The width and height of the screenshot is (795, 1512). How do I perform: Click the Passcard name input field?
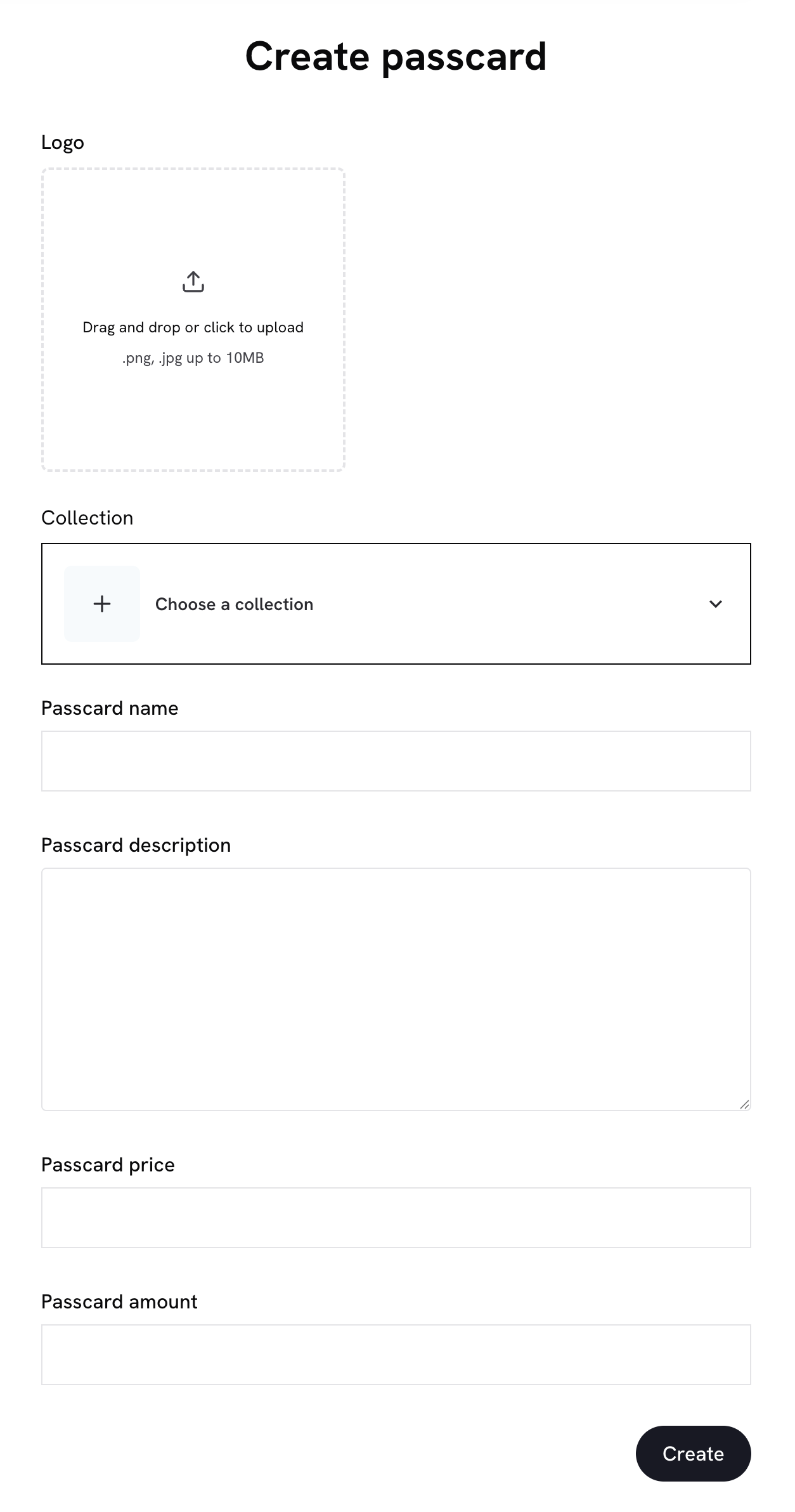point(396,761)
